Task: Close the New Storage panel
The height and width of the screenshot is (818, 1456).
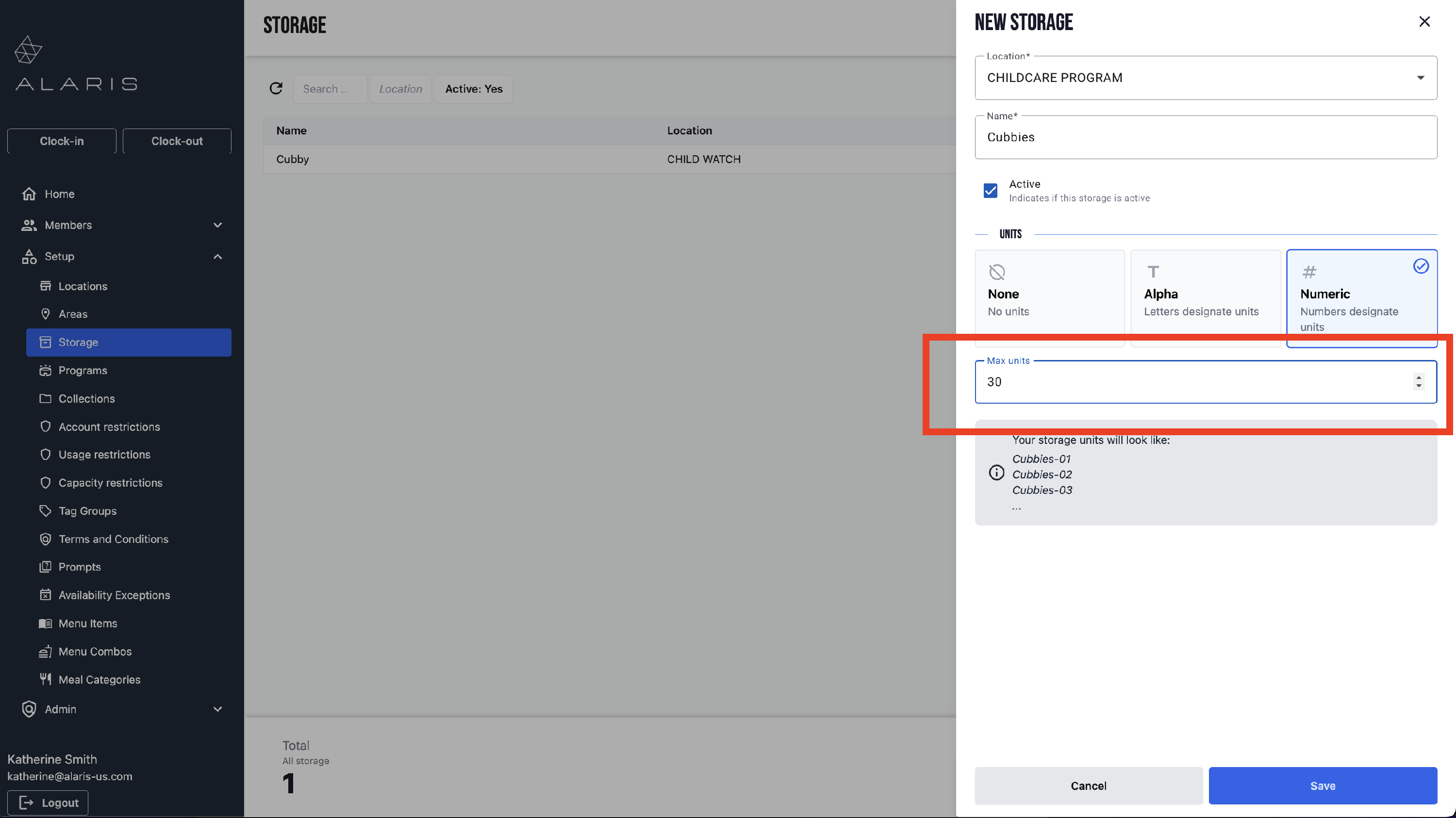Action: tap(1424, 21)
